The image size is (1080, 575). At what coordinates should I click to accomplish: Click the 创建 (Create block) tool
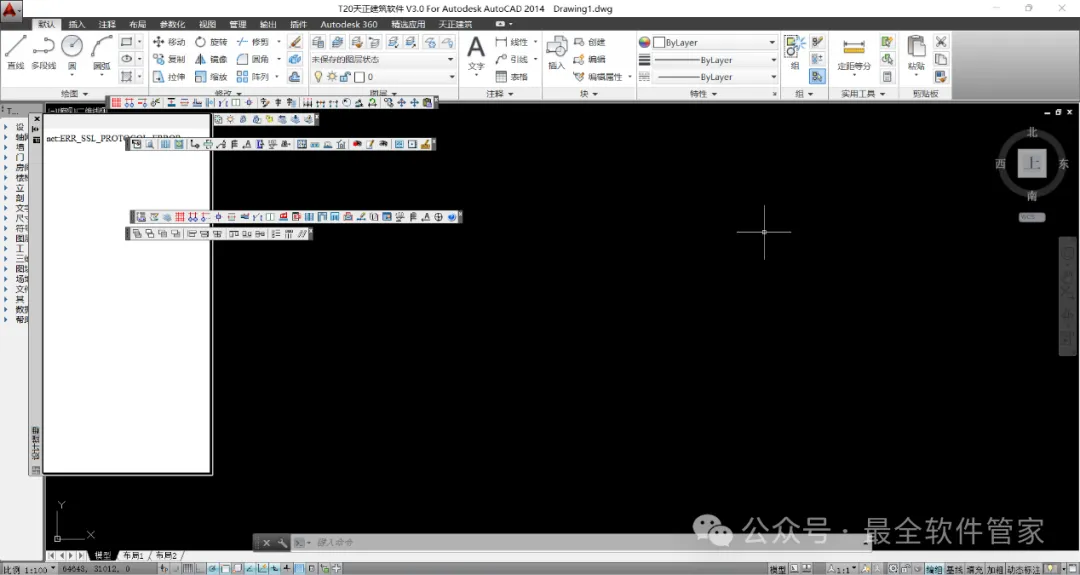590,42
